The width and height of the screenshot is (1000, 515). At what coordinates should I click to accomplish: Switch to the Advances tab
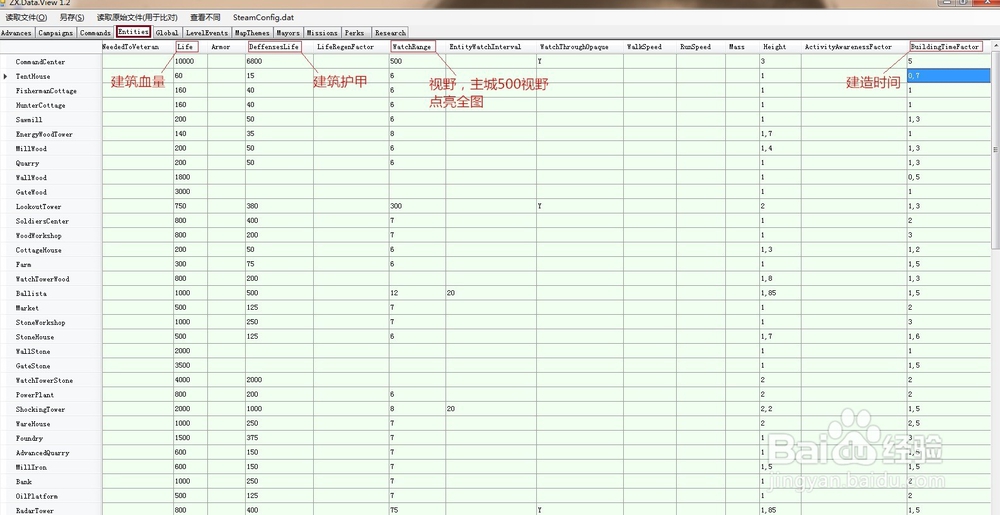pyautogui.click(x=17, y=33)
